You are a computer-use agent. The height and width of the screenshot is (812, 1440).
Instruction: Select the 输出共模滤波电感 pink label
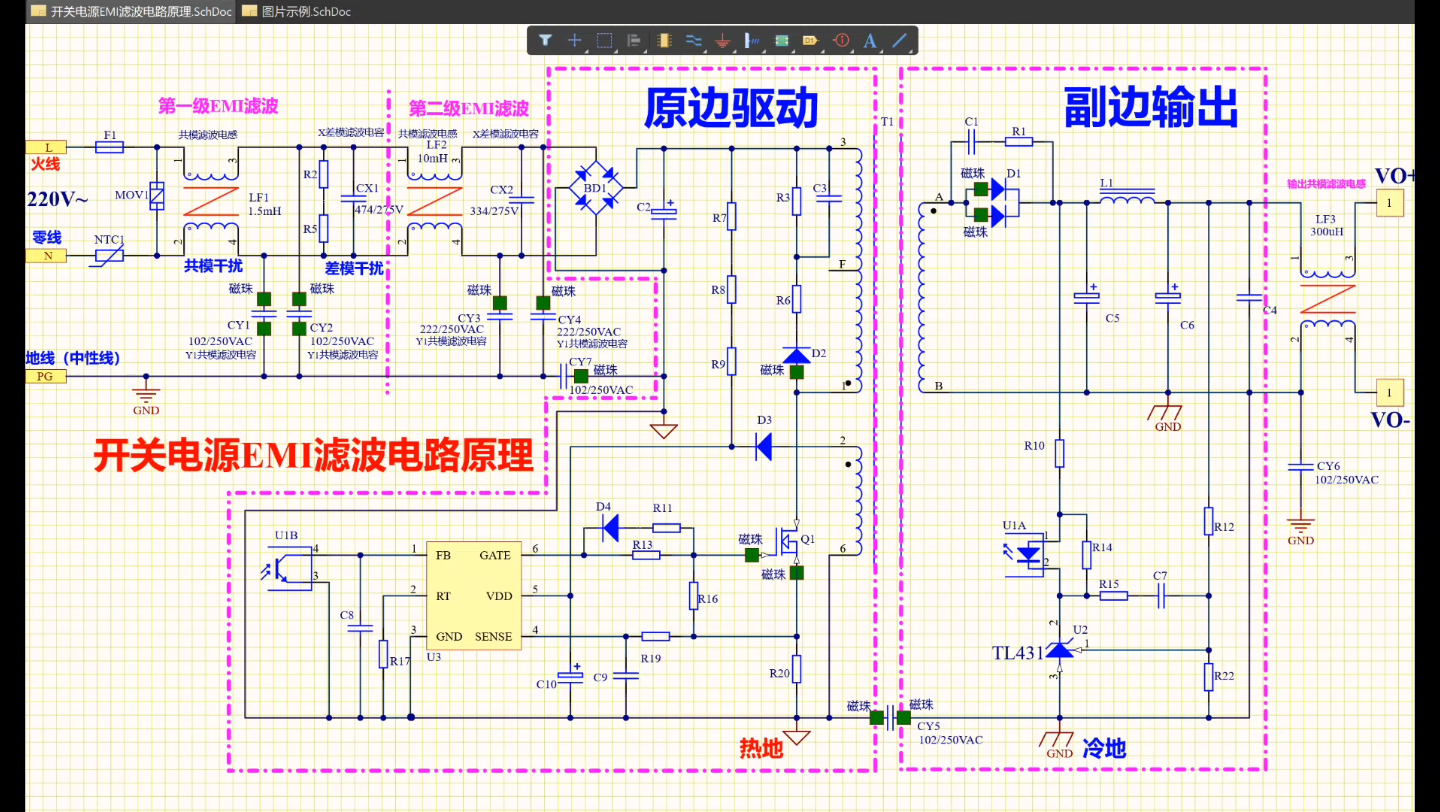(x=1326, y=183)
